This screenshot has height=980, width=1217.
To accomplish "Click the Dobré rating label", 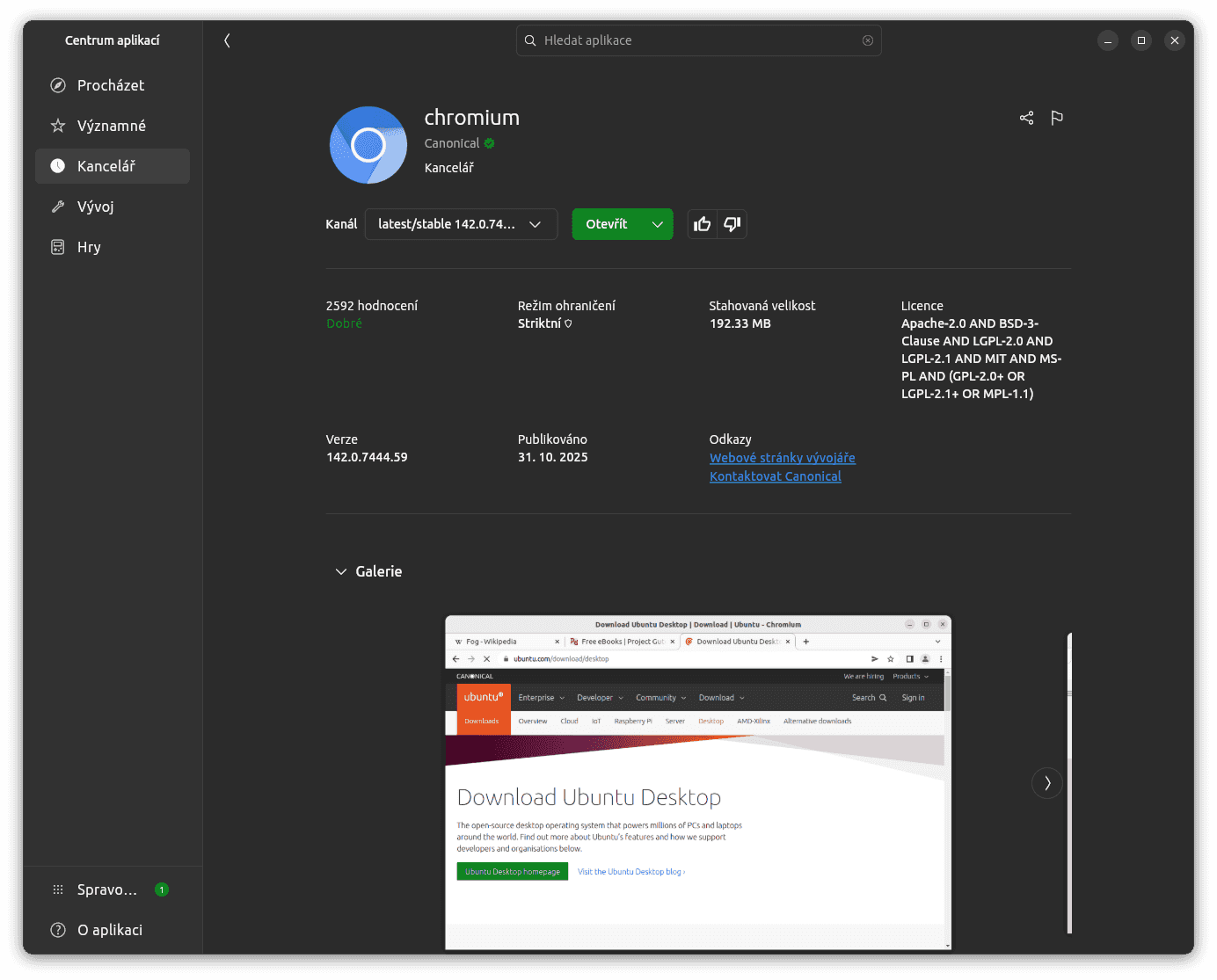I will 344,323.
